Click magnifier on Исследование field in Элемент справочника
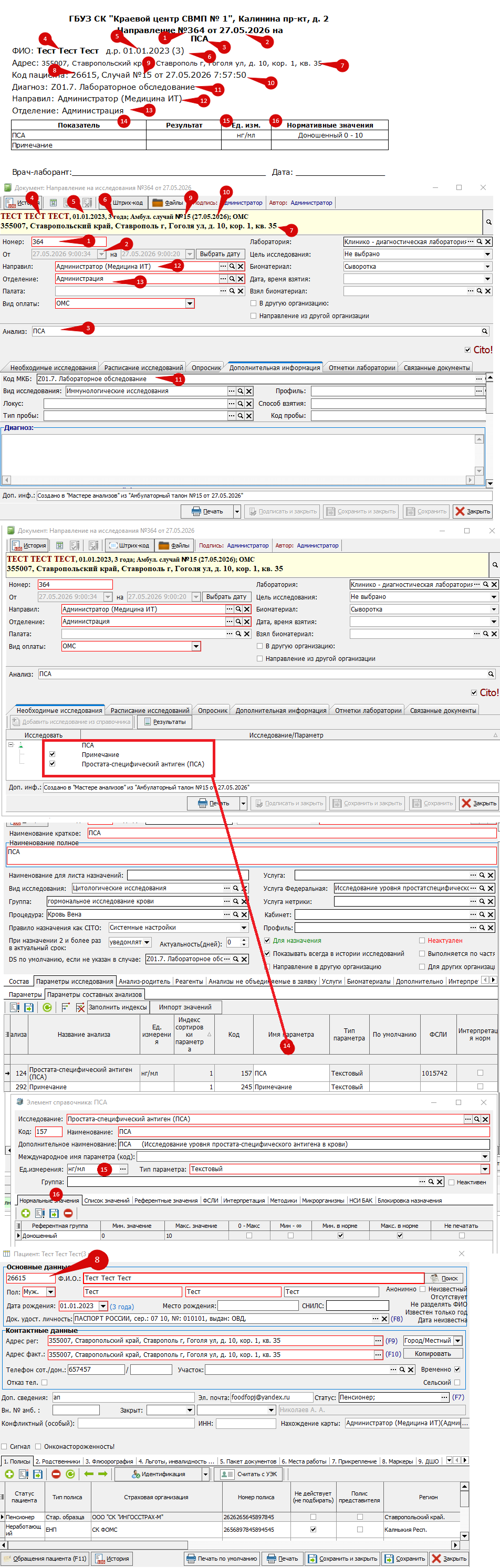Image resolution: width=500 pixels, height=1568 pixels. [477, 1119]
